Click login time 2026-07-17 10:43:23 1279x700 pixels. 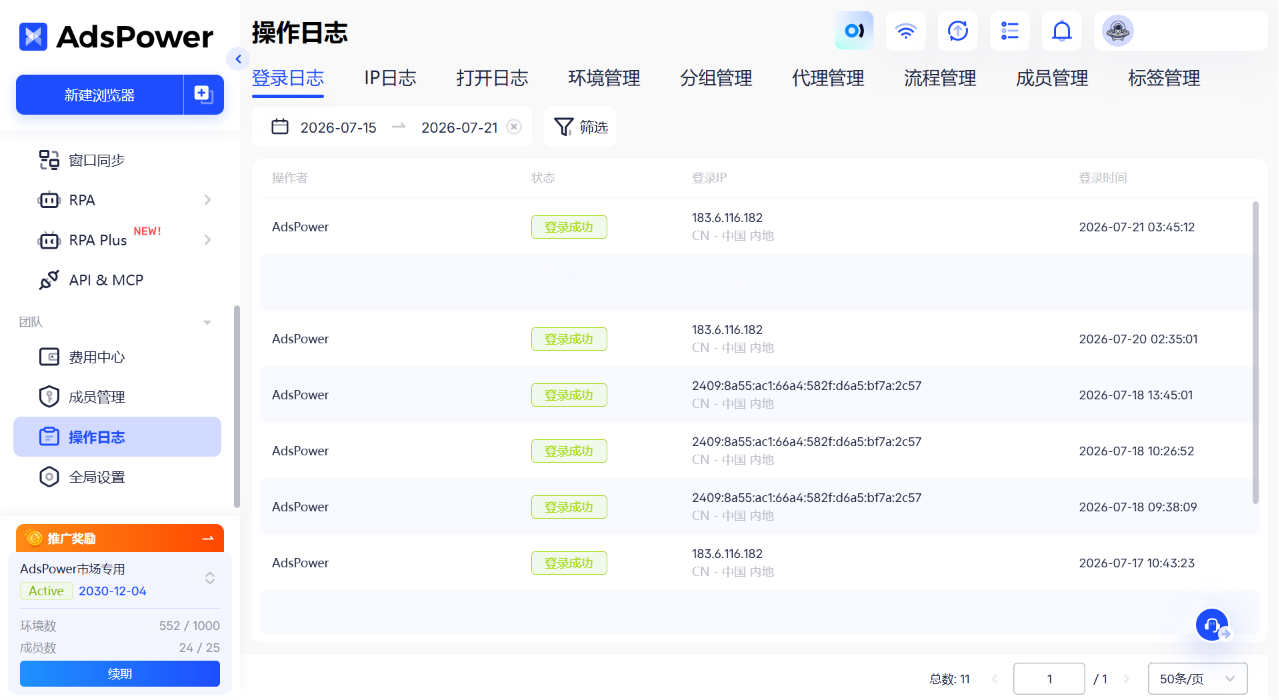tap(1137, 563)
